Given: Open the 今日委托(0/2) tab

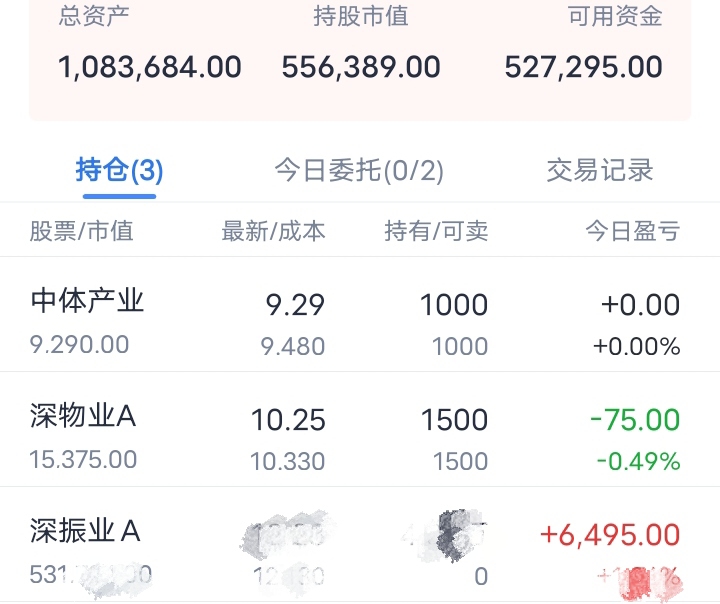Looking at the screenshot, I should tap(359, 170).
